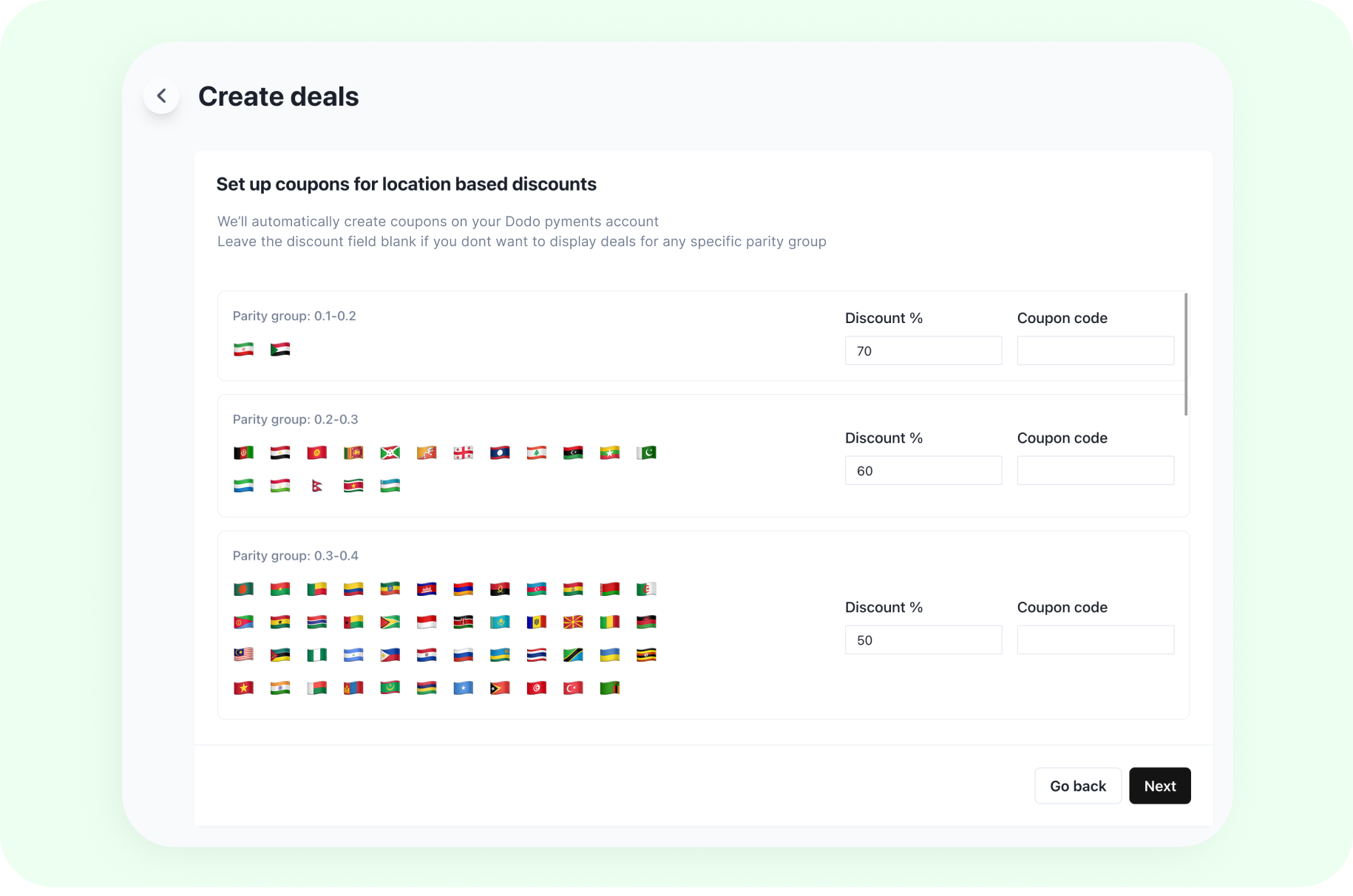
Task: Select the Myanmar flag
Action: [610, 452]
